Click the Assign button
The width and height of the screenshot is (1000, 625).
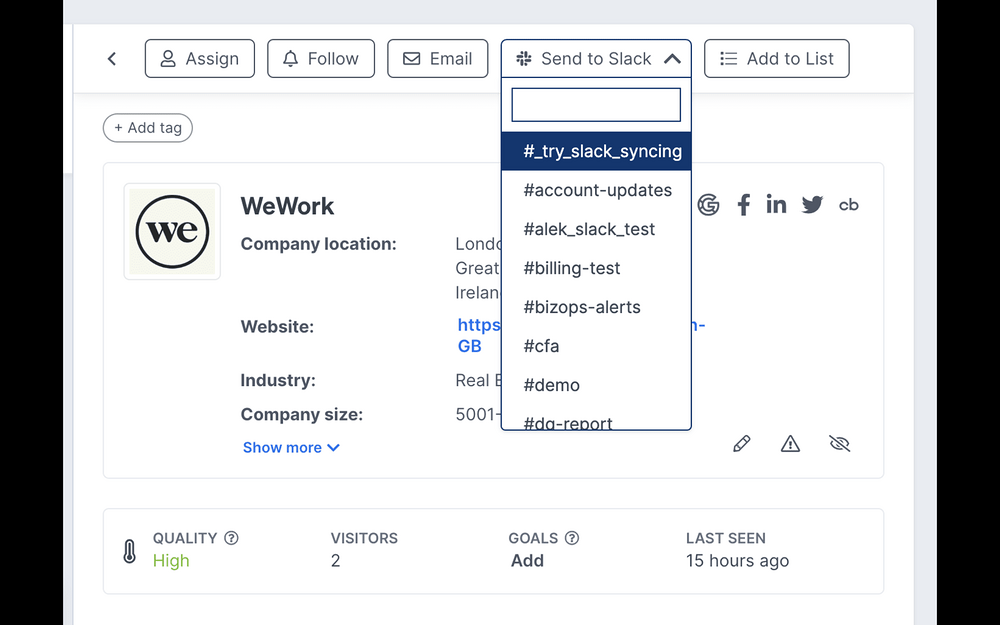(200, 59)
